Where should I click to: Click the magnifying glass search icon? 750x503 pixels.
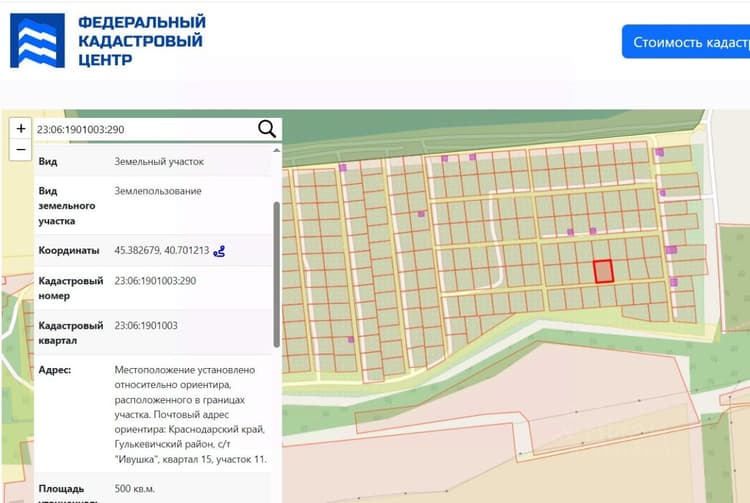(x=266, y=129)
